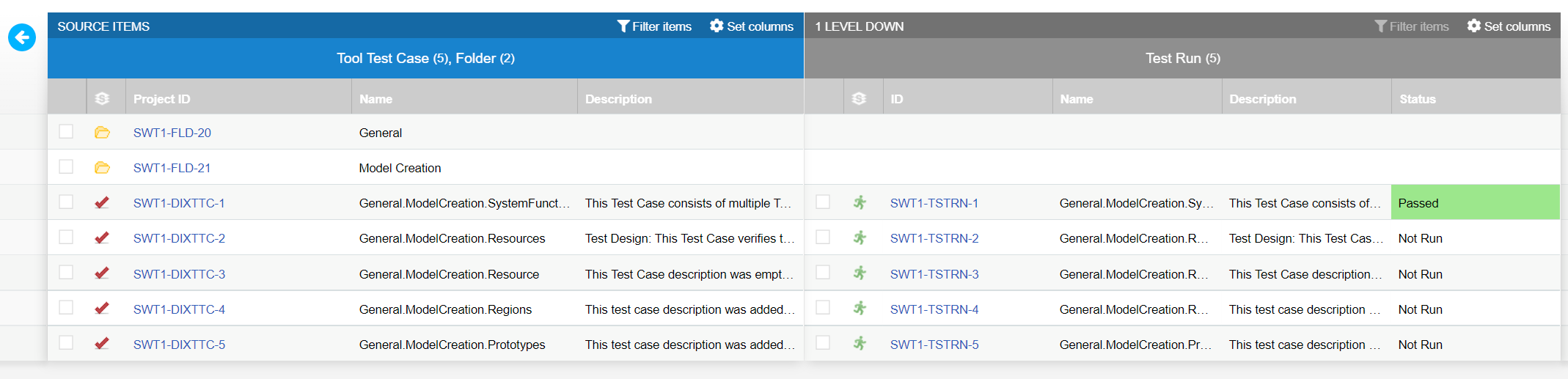Click name General.ModelCreation.Prototypes
This screenshot has width=1568, height=379.
tap(452, 345)
